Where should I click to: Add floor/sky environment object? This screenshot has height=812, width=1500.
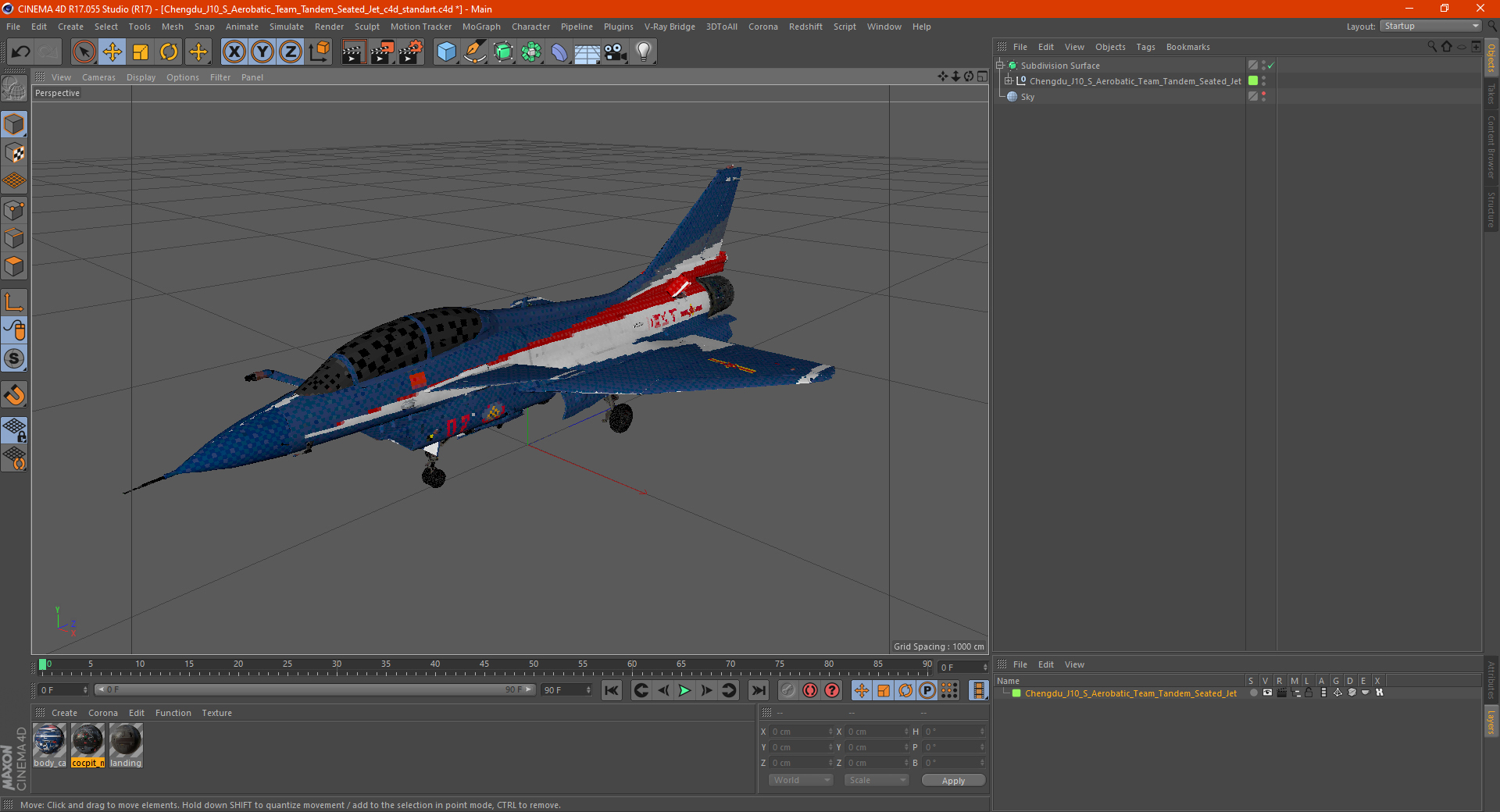(587, 52)
